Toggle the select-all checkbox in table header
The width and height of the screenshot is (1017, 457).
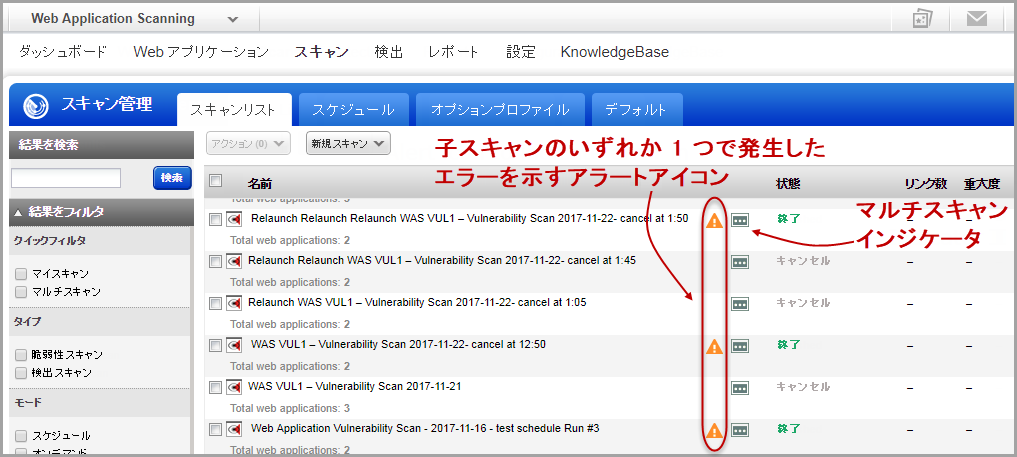[x=215, y=181]
